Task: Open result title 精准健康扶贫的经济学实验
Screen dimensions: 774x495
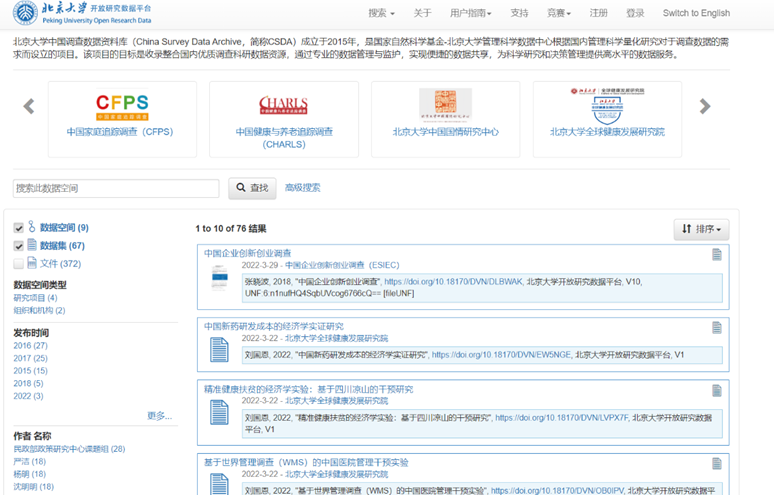Action: [309, 389]
